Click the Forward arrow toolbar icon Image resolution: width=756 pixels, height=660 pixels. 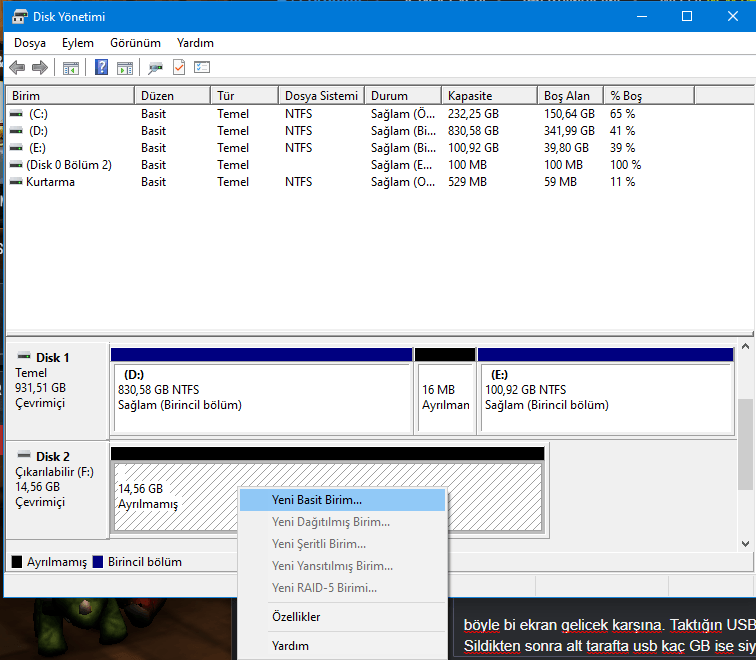(x=40, y=67)
